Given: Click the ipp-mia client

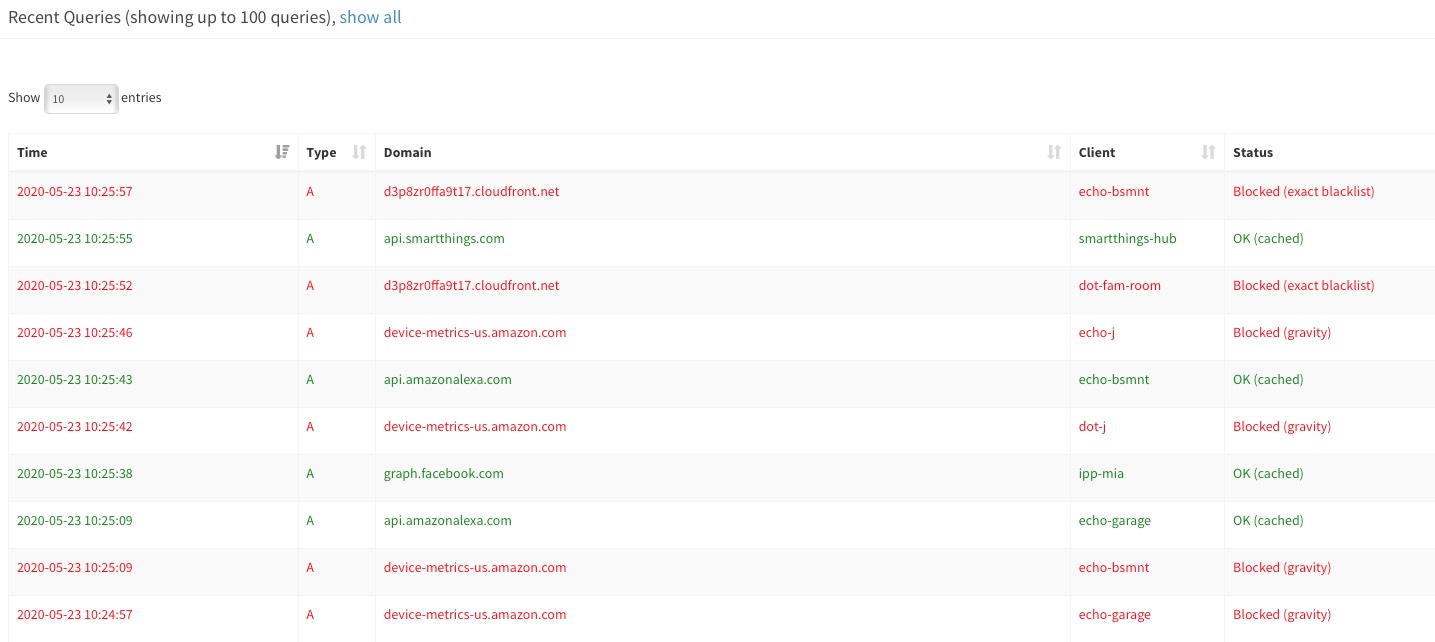Looking at the screenshot, I should 1101,473.
